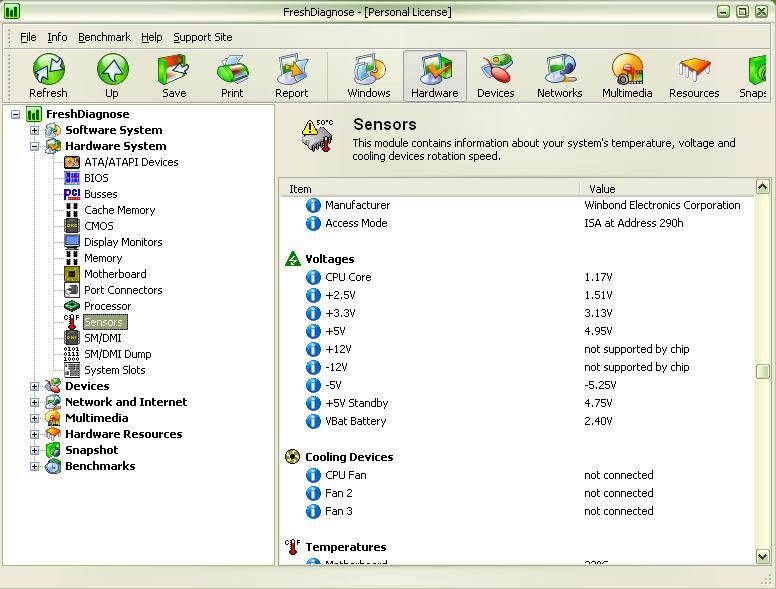Image resolution: width=776 pixels, height=589 pixels.
Task: Click the BIOS chip icon in tree
Action: click(x=72, y=178)
